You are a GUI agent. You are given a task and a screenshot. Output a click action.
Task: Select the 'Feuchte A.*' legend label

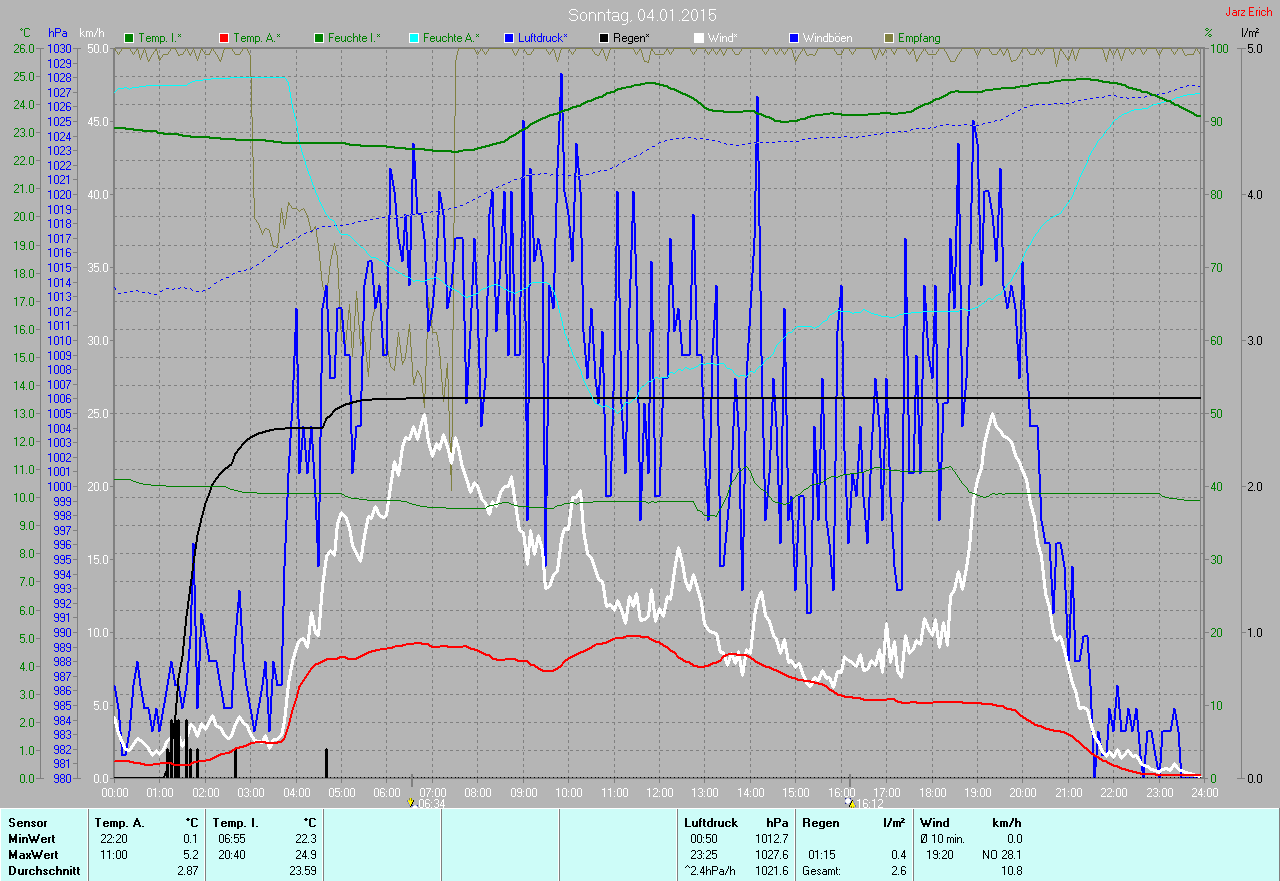pyautogui.click(x=451, y=38)
